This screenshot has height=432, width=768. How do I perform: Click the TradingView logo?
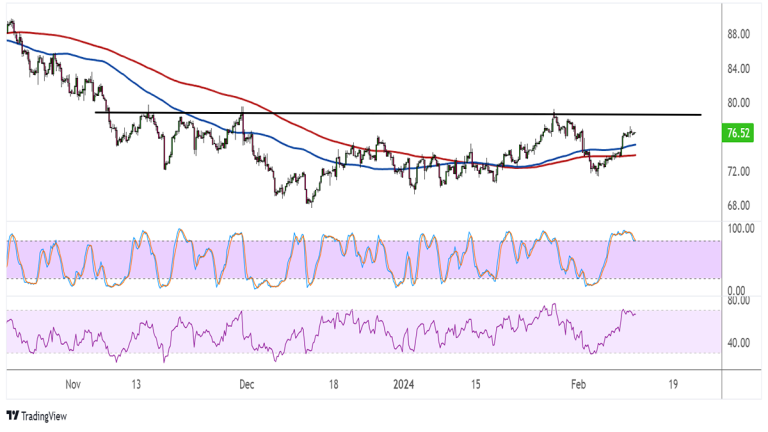[37, 416]
